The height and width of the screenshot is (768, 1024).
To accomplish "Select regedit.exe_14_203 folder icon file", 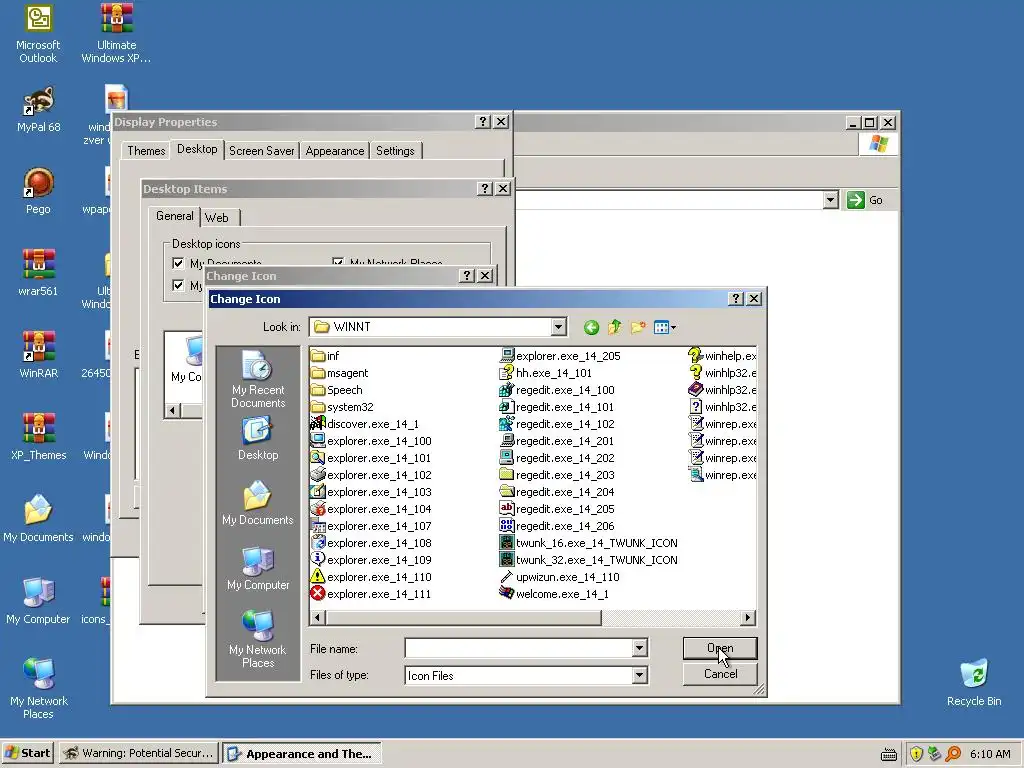I will (x=557, y=475).
